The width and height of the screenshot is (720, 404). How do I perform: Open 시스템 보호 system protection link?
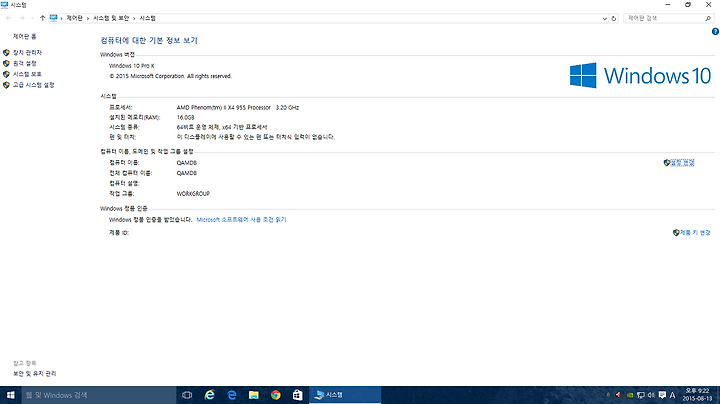[x=27, y=74]
